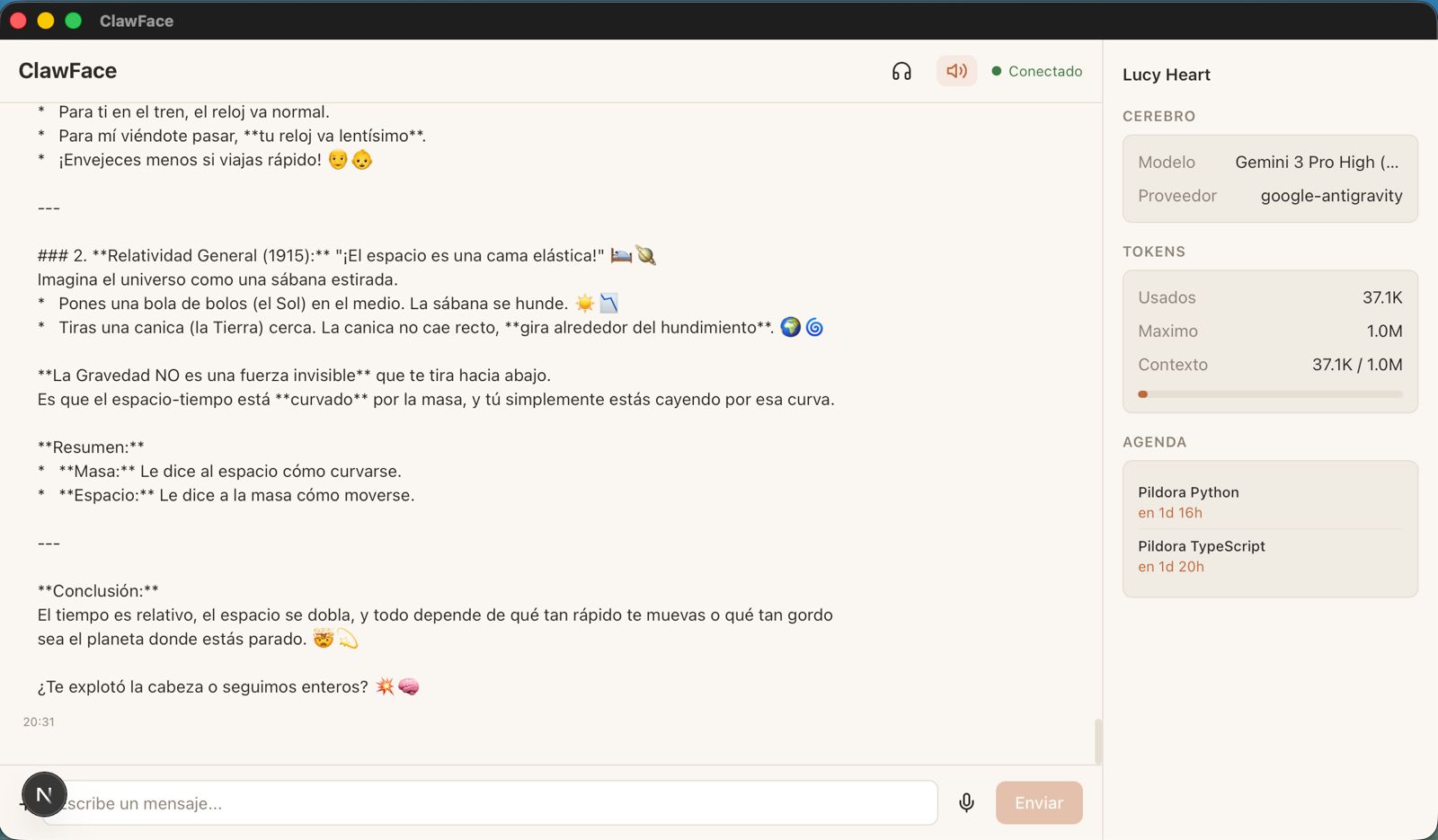Click the round N badge icon
The width and height of the screenshot is (1438, 840).
[44, 794]
